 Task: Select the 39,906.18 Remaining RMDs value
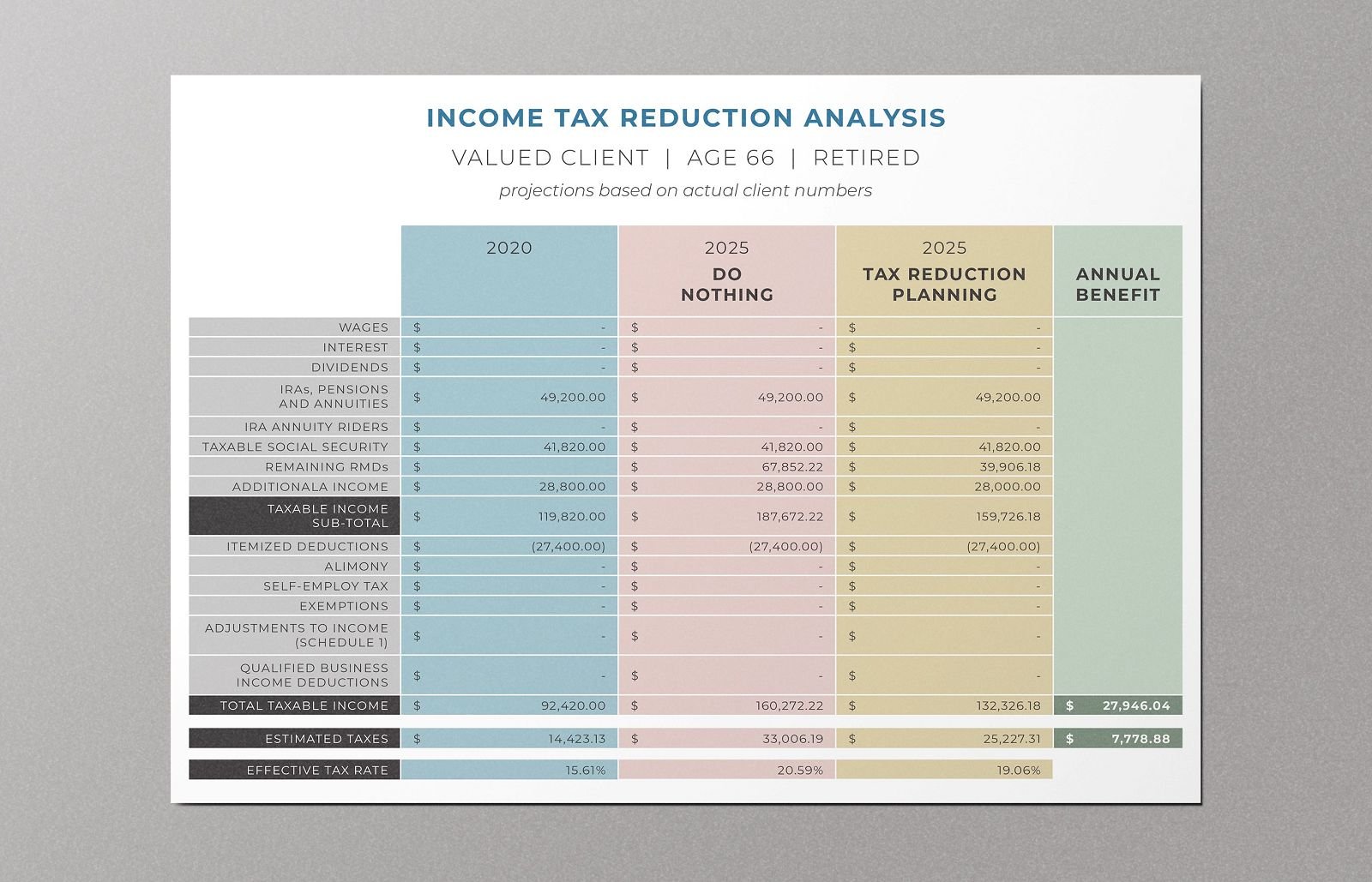1010,467
